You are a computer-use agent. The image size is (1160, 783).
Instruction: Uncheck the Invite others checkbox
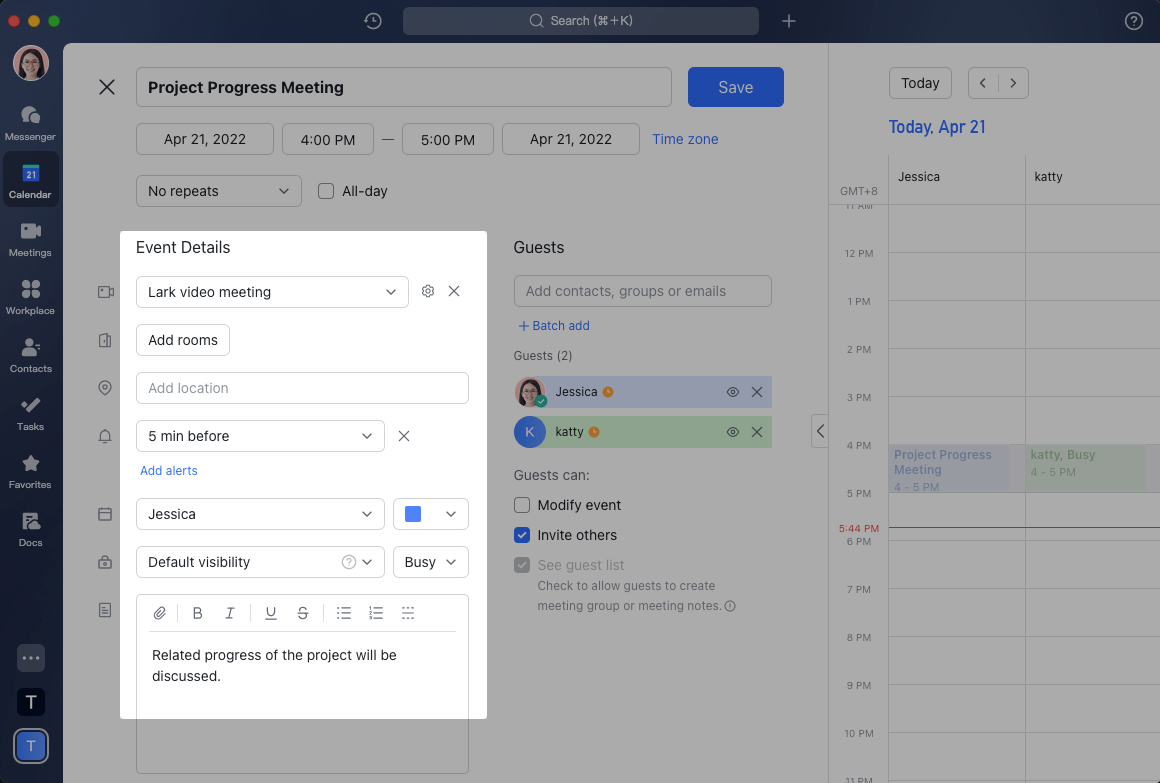(522, 535)
